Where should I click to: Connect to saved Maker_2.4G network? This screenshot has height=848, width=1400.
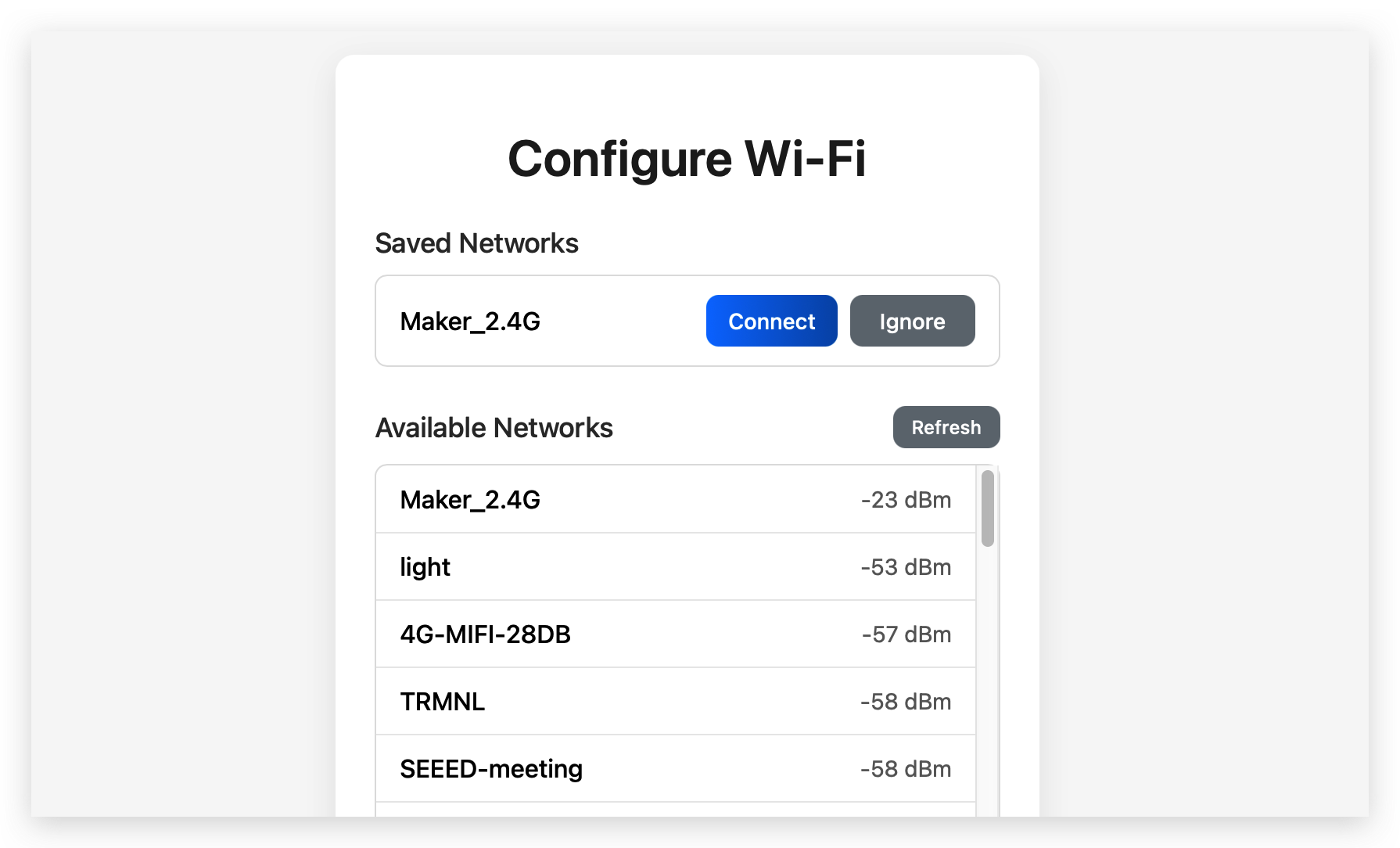point(771,321)
